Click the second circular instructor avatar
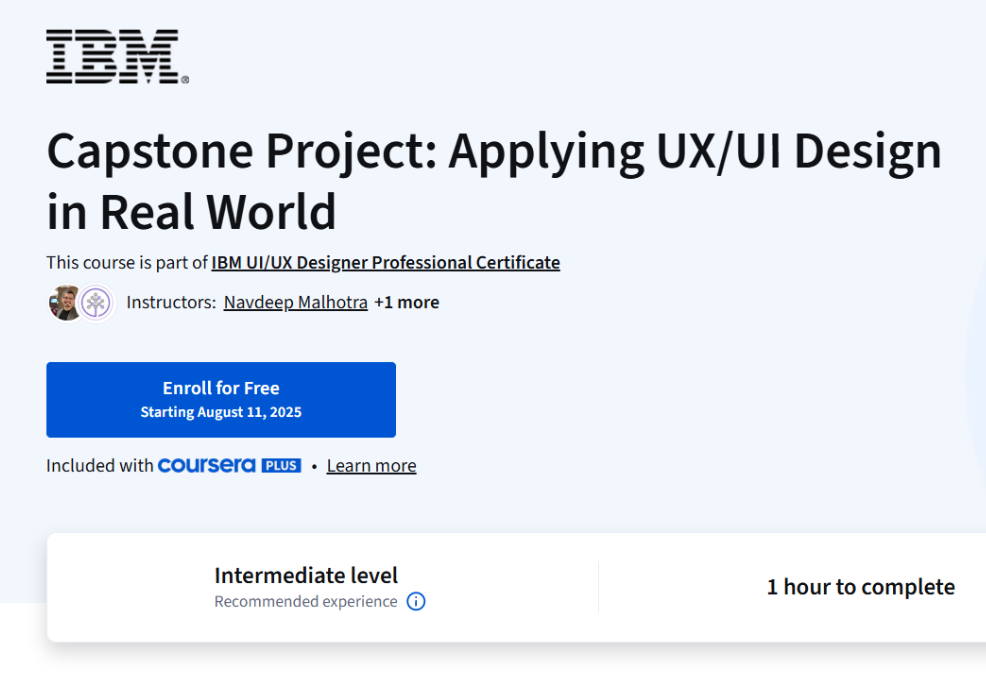 click(95, 302)
